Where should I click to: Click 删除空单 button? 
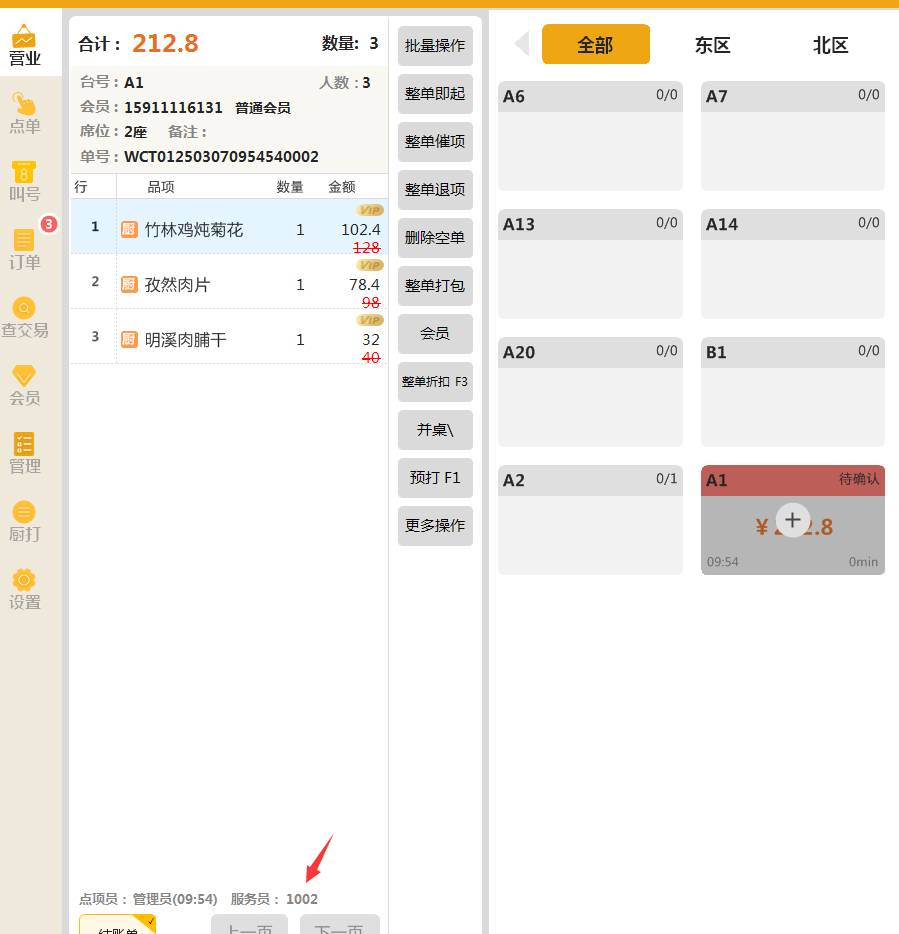pyautogui.click(x=435, y=238)
